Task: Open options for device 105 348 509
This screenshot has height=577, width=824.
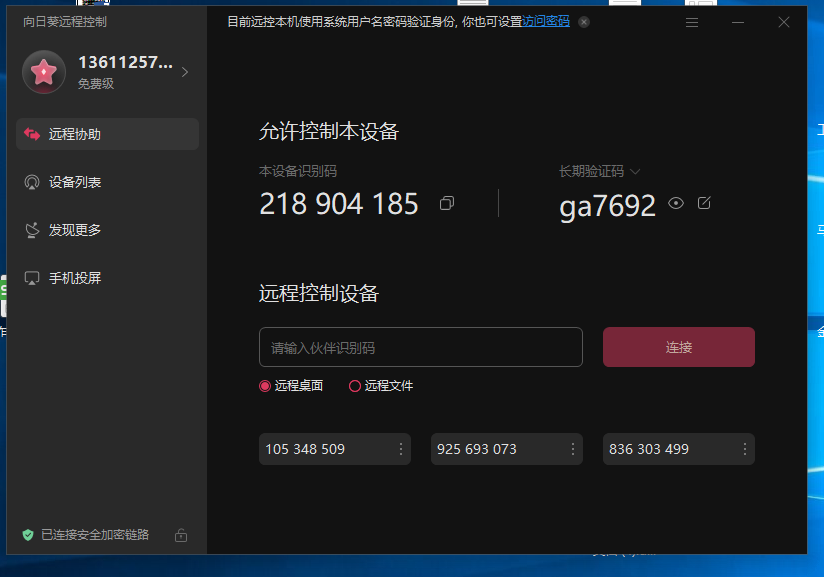Action: point(401,449)
